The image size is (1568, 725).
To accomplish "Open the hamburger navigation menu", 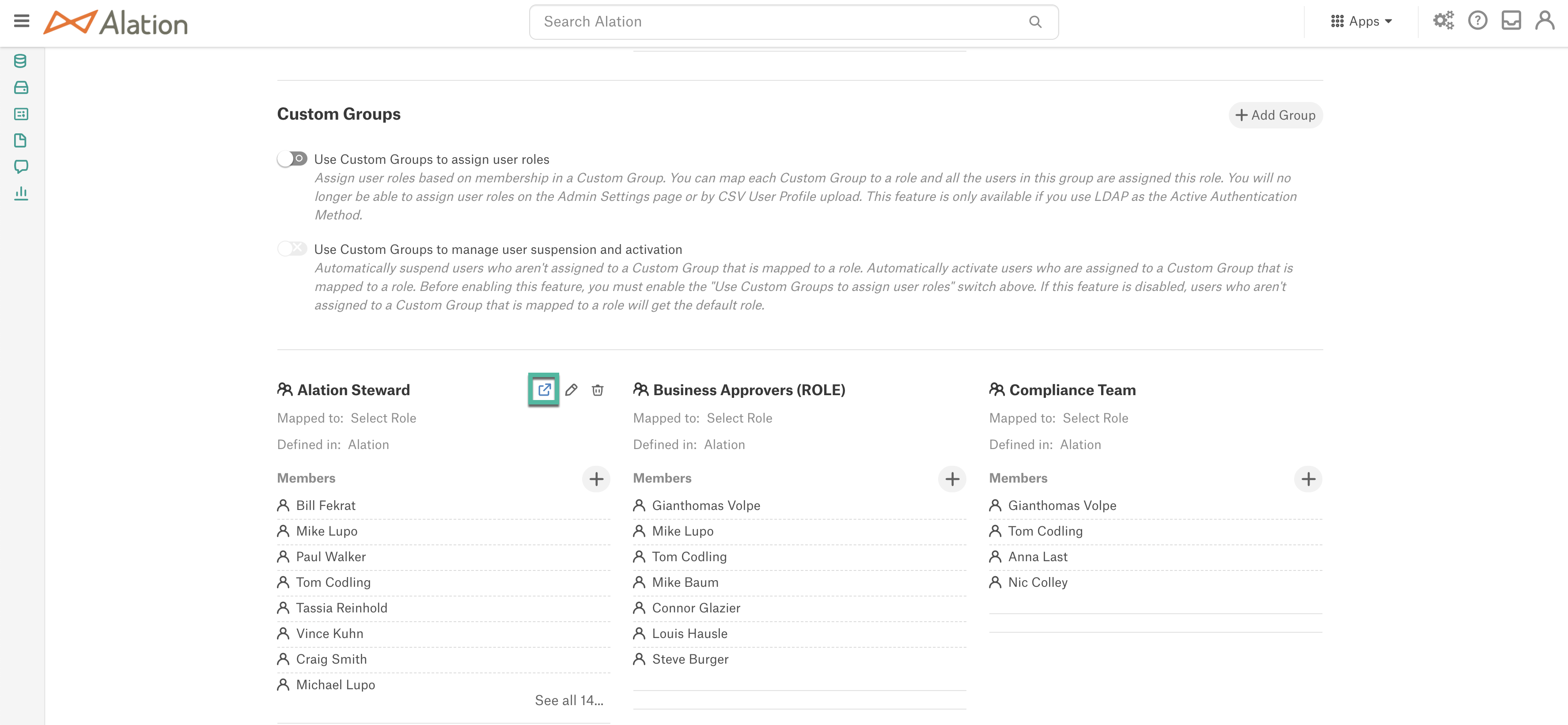I will 21,21.
